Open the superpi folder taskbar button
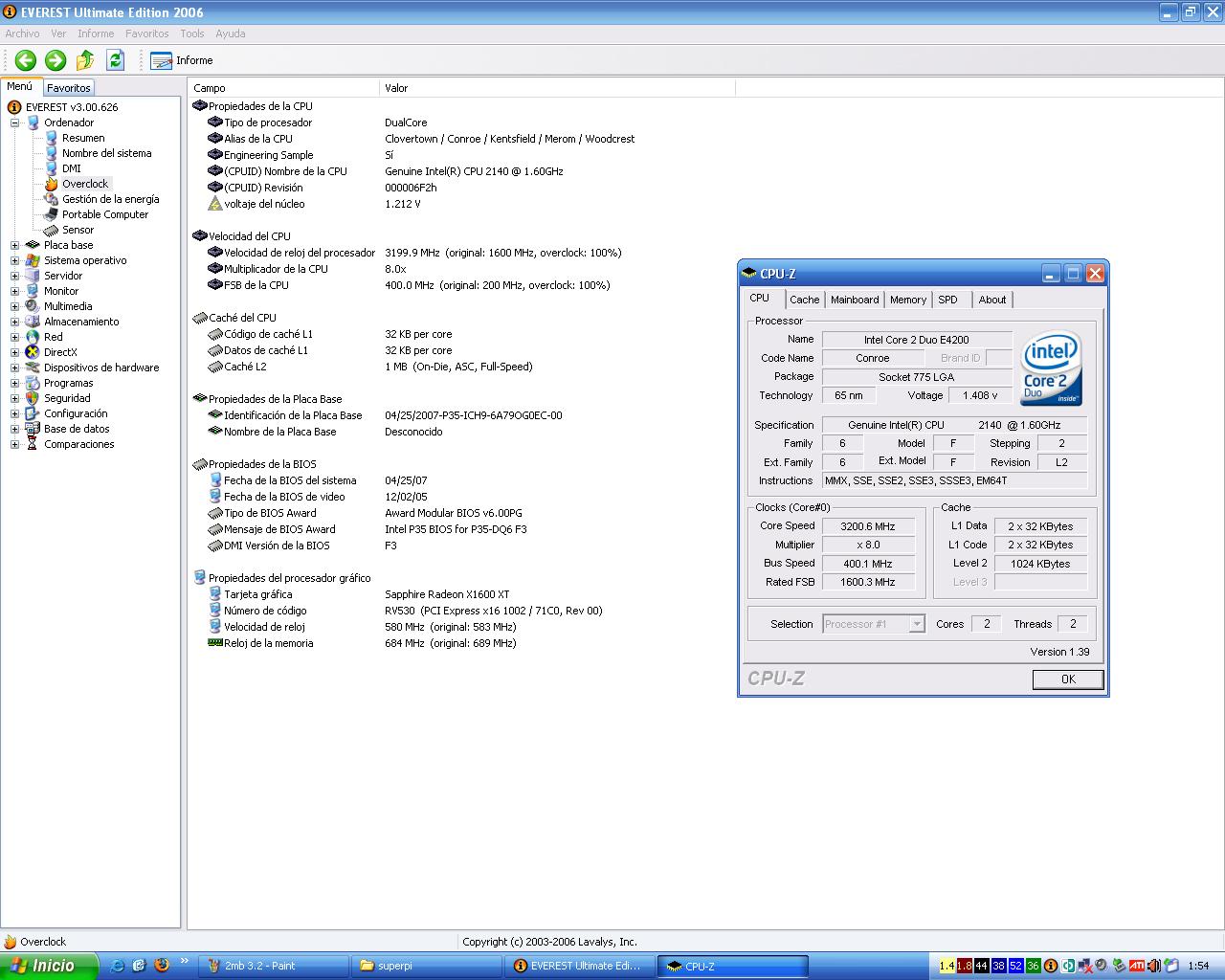Viewport: 1225px width, 980px height. [x=426, y=966]
